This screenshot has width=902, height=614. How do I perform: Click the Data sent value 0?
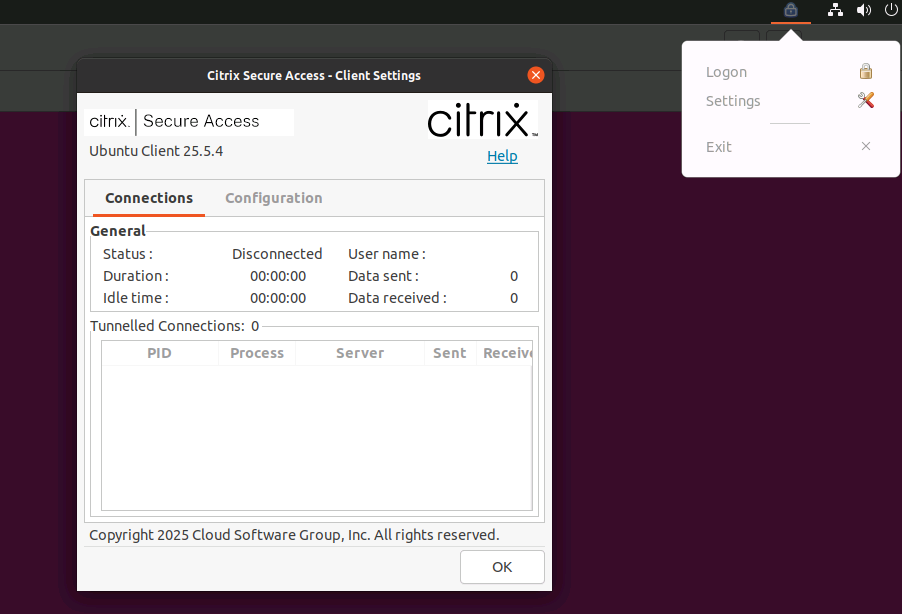(x=514, y=276)
